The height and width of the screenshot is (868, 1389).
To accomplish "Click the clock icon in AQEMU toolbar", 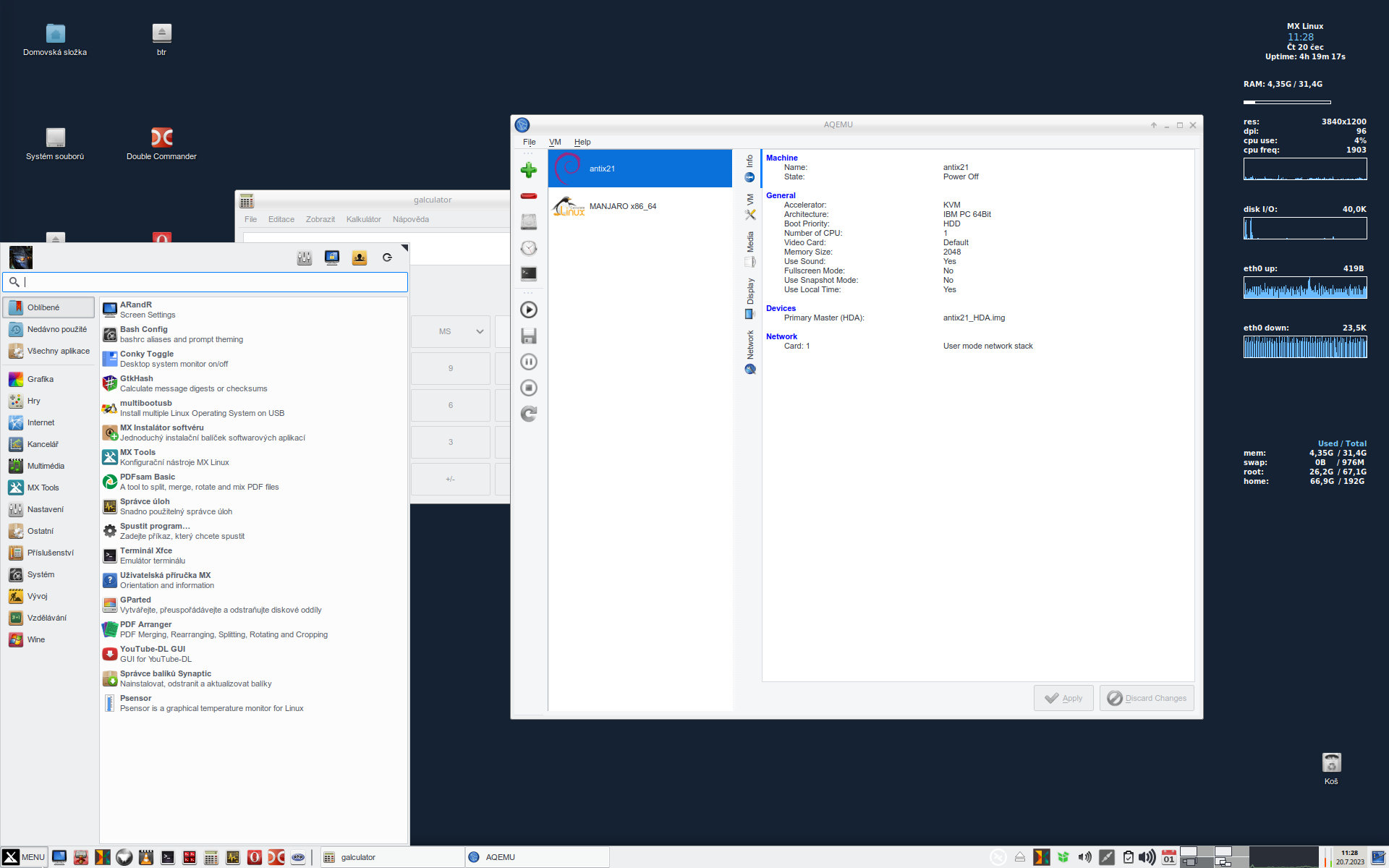I will pyautogui.click(x=529, y=248).
